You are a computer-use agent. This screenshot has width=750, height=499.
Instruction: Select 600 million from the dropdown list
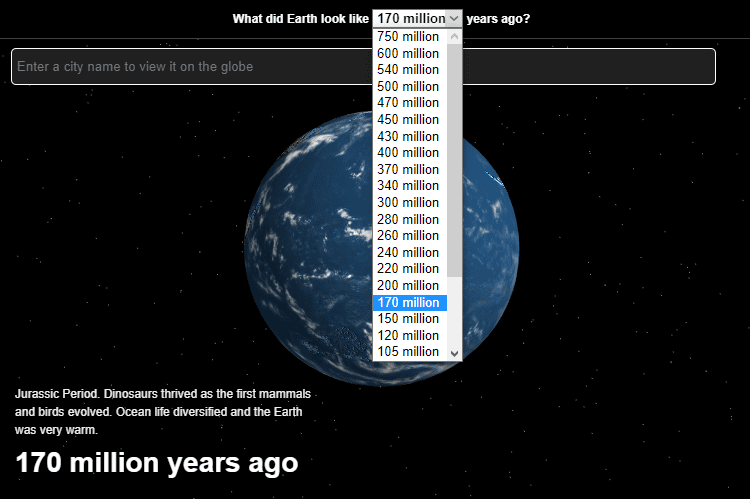click(410, 53)
